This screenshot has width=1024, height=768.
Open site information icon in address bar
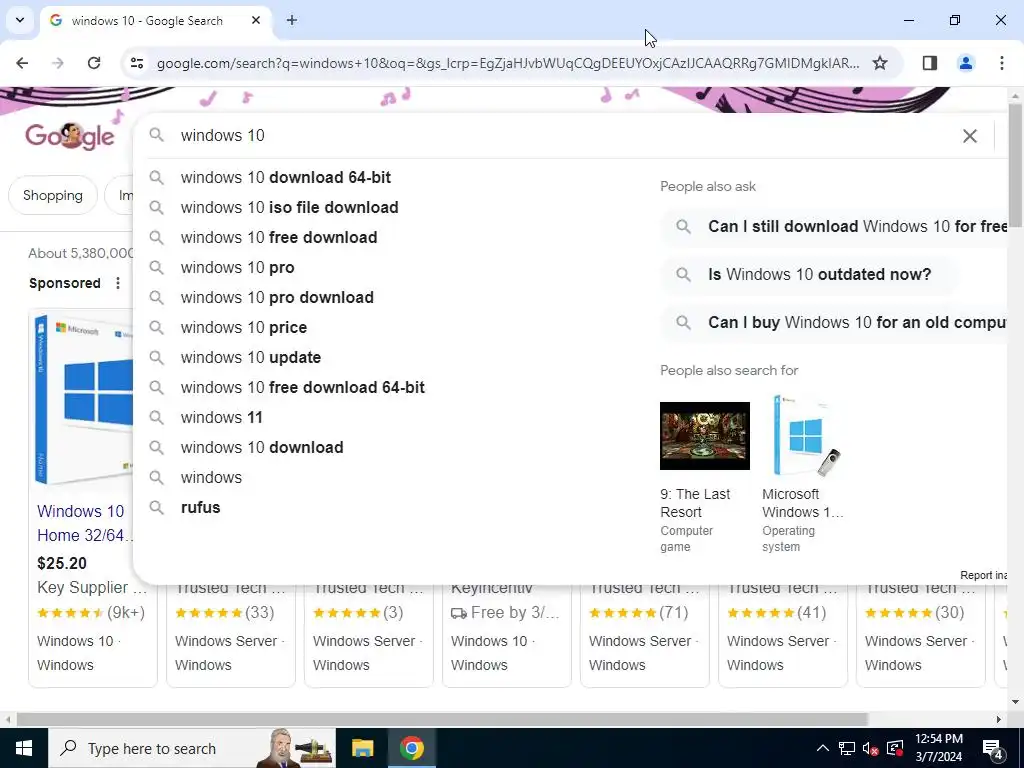(137, 63)
